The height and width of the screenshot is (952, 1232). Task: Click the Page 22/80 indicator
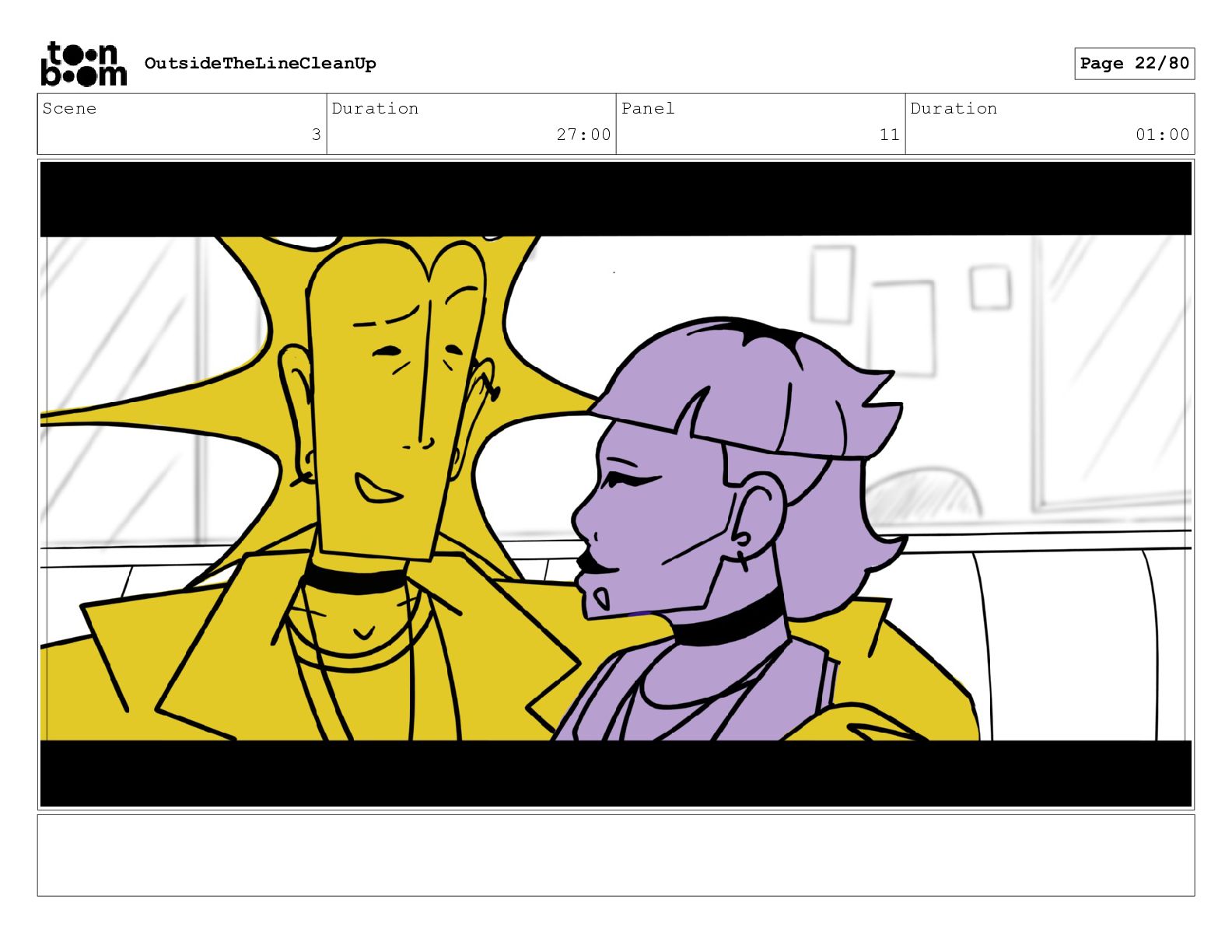pos(1134,63)
